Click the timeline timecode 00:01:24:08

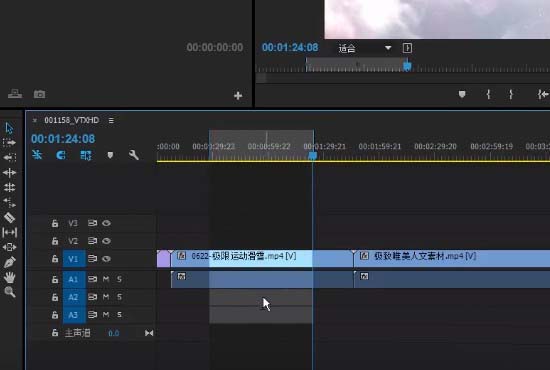point(63,139)
